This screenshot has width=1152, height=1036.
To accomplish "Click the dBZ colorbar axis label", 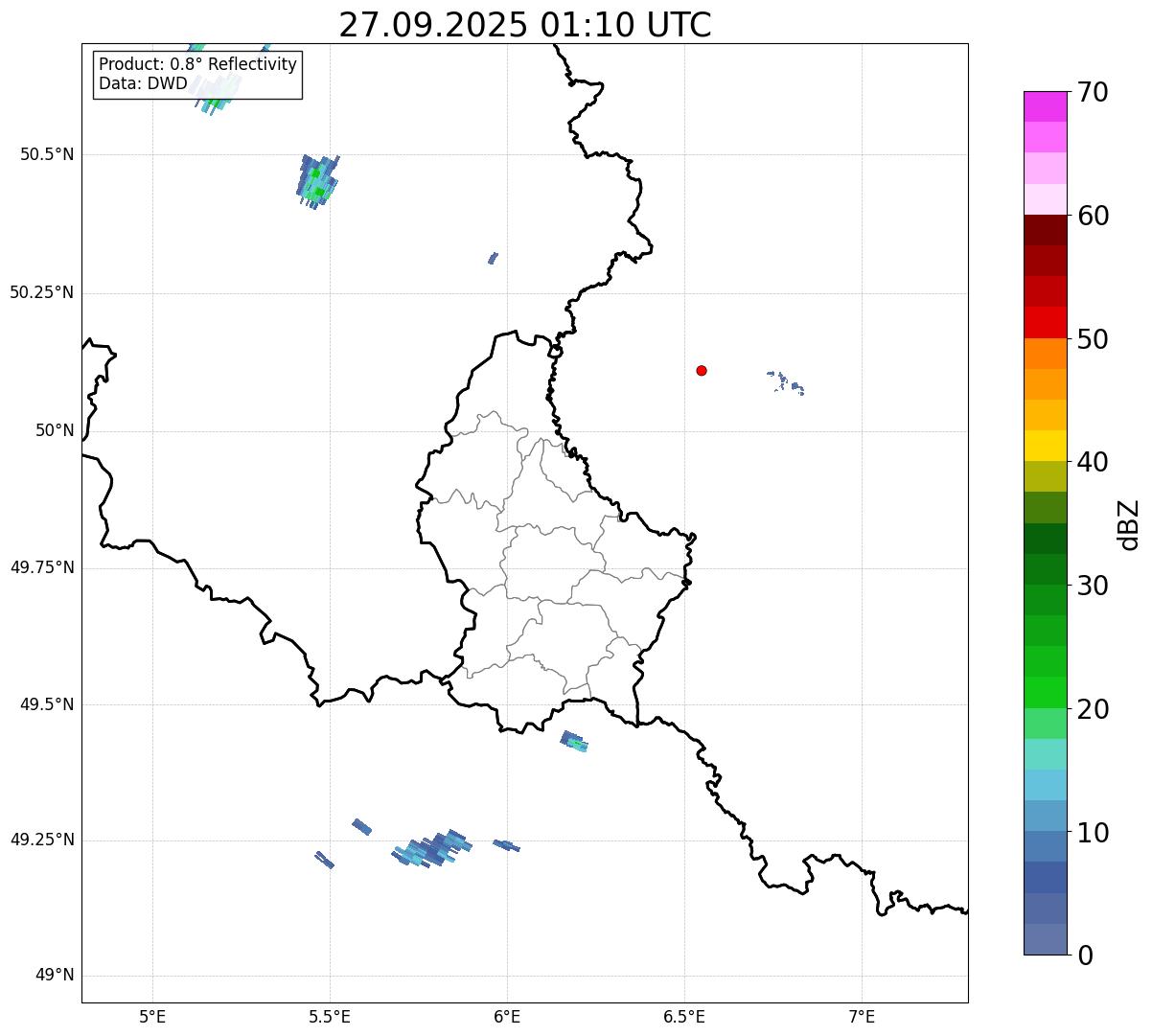I will (x=1129, y=524).
